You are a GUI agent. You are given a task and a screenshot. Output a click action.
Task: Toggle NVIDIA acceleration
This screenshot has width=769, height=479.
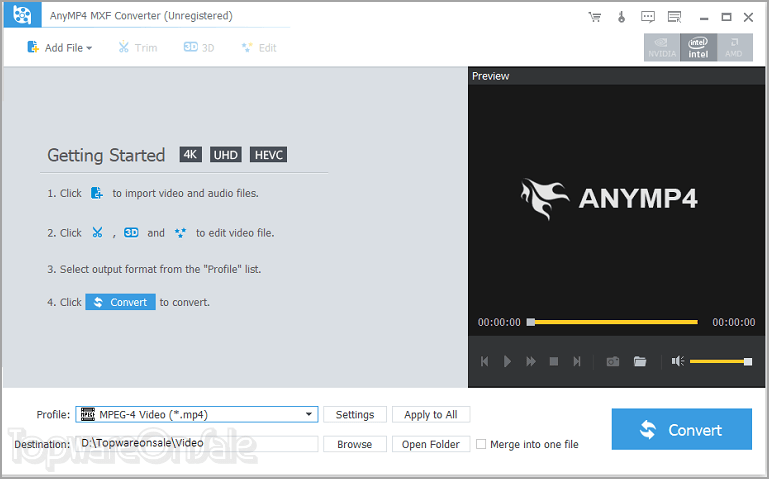click(662, 48)
